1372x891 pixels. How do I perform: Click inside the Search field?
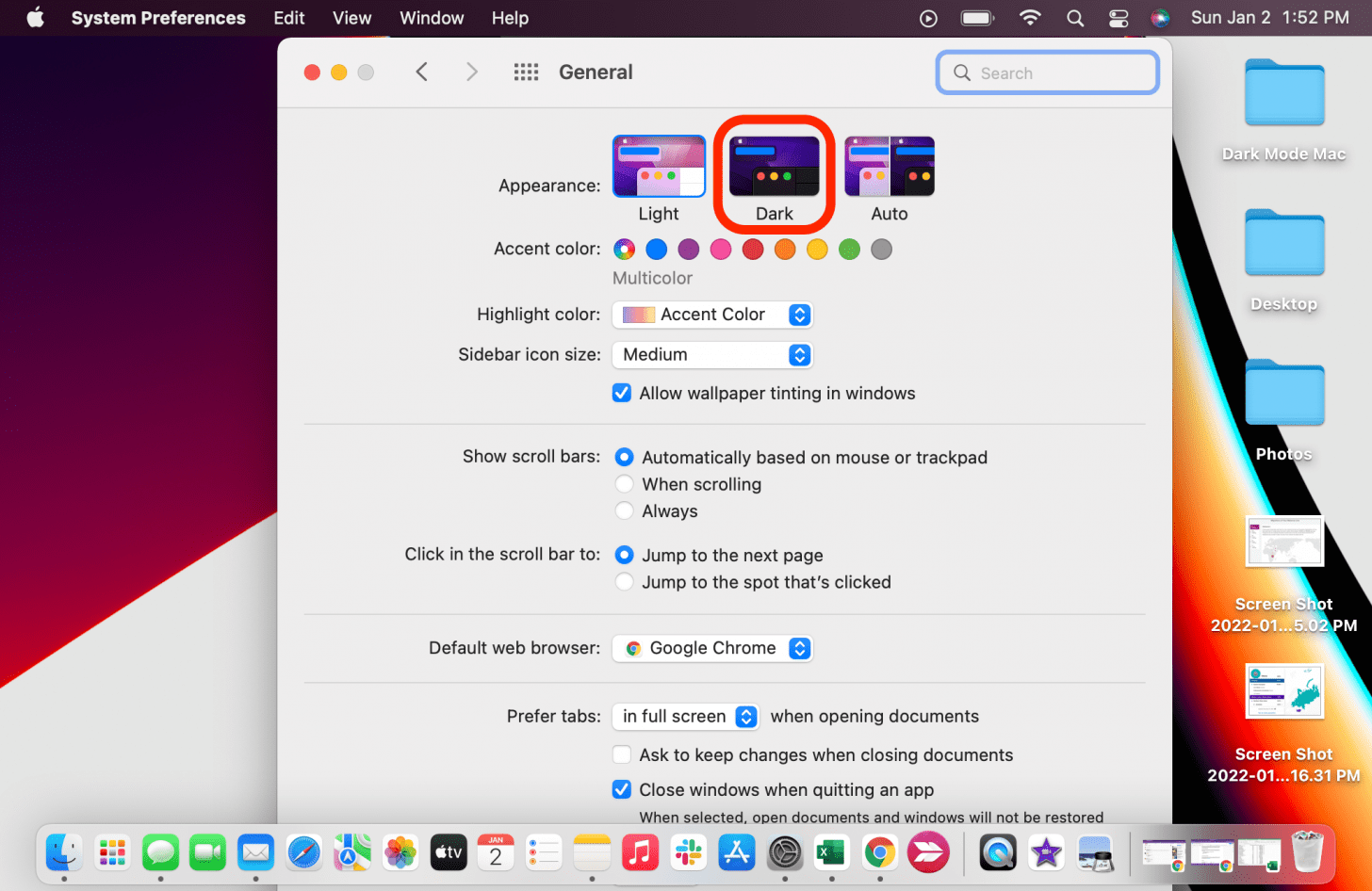tap(1046, 73)
